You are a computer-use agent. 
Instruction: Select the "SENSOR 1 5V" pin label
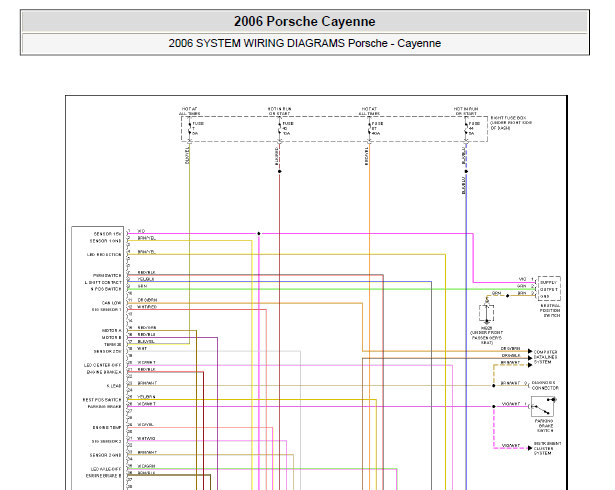coord(107,234)
